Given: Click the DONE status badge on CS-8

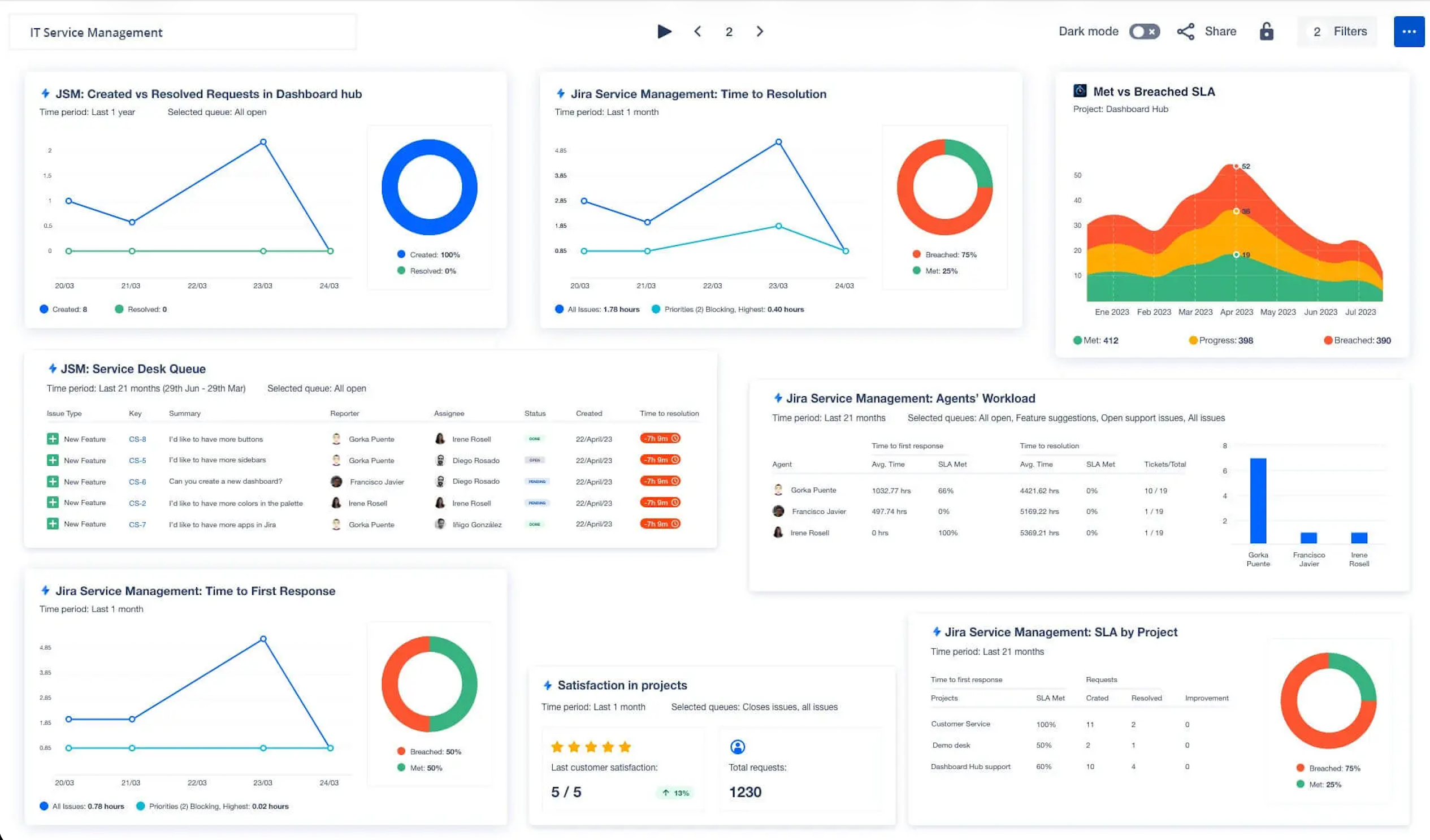Looking at the screenshot, I should [x=535, y=438].
